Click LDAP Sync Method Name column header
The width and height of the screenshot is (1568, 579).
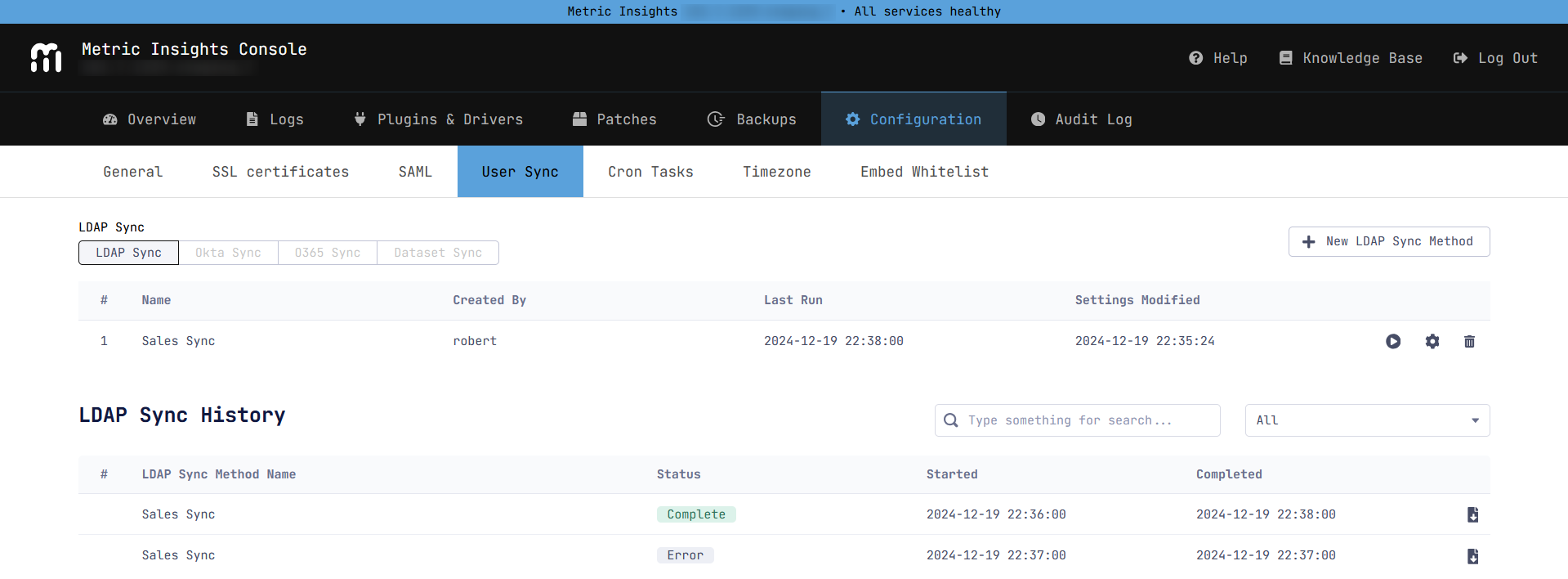219,474
